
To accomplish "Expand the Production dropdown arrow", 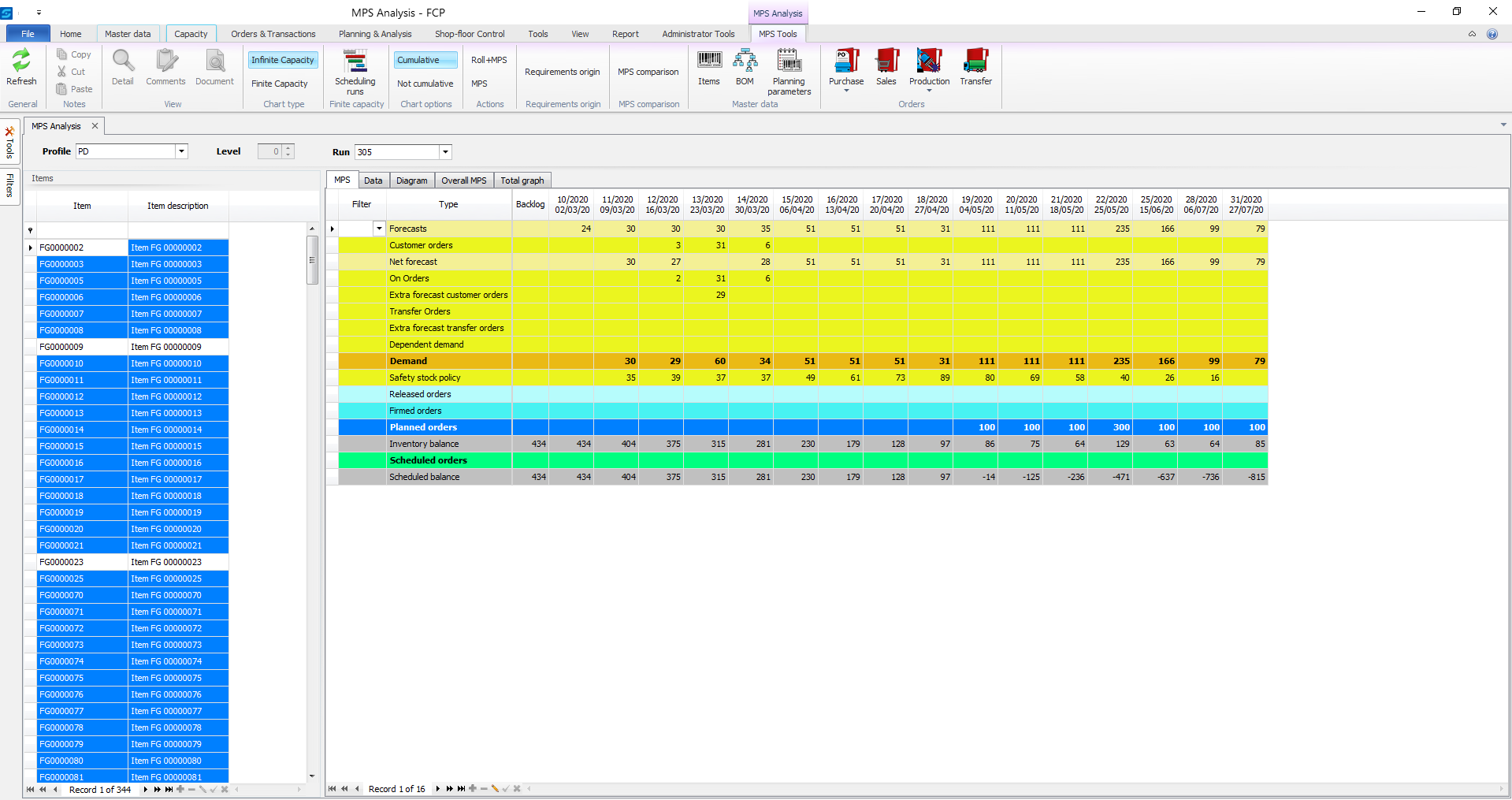I will pyautogui.click(x=929, y=91).
